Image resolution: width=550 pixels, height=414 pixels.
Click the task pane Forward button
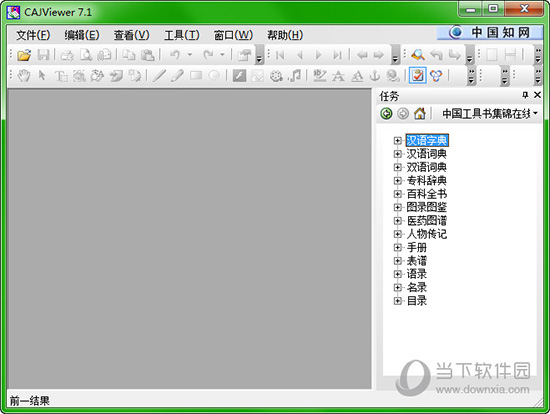(x=403, y=114)
